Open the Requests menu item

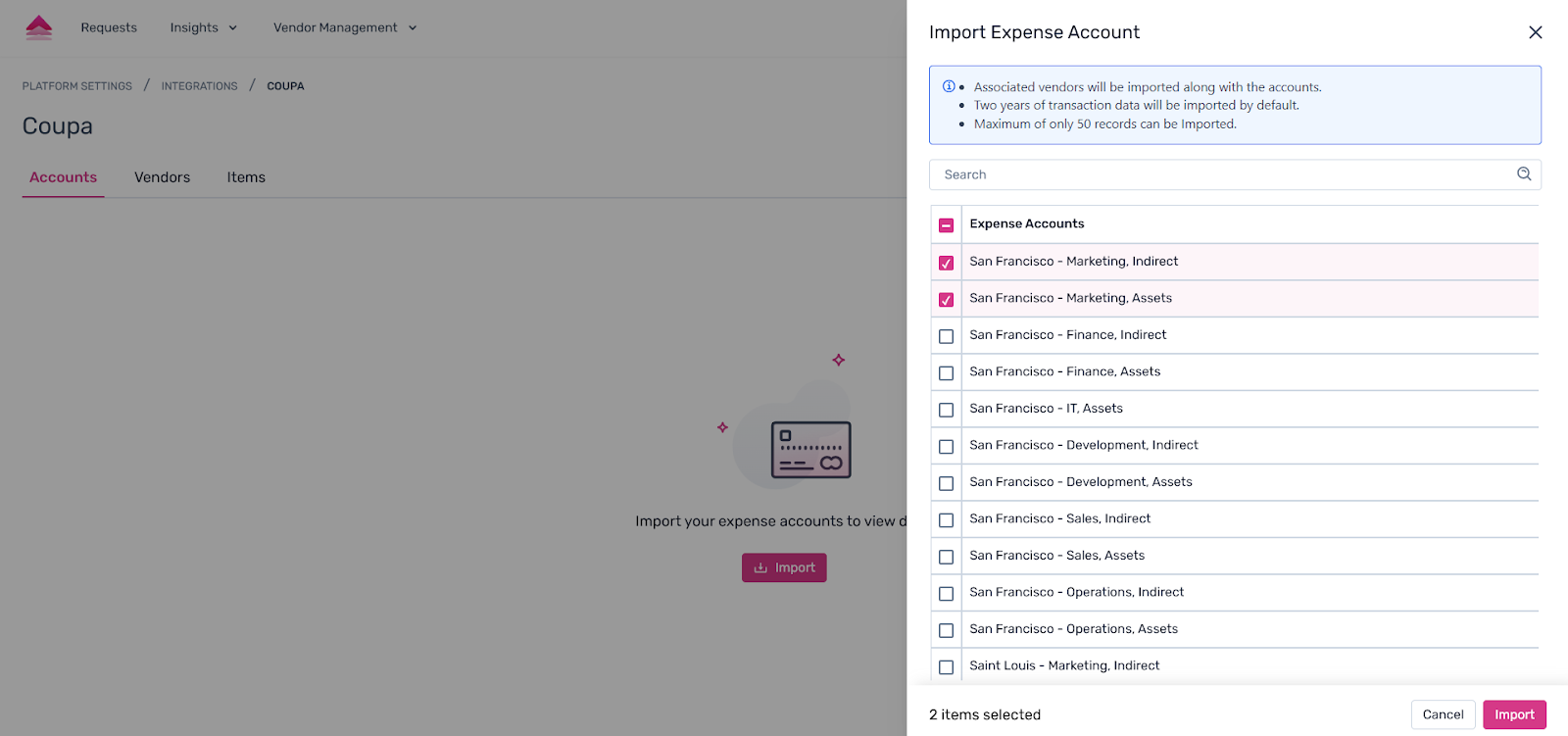(109, 27)
